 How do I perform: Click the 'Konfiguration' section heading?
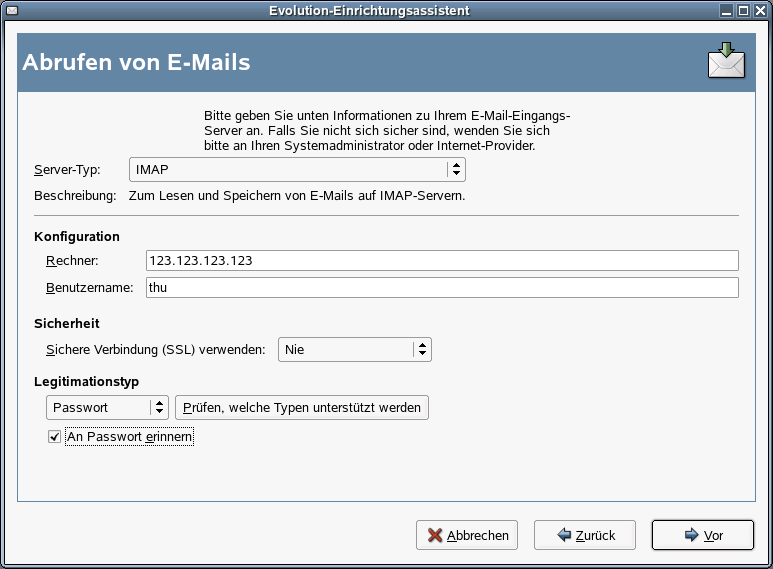(x=77, y=237)
